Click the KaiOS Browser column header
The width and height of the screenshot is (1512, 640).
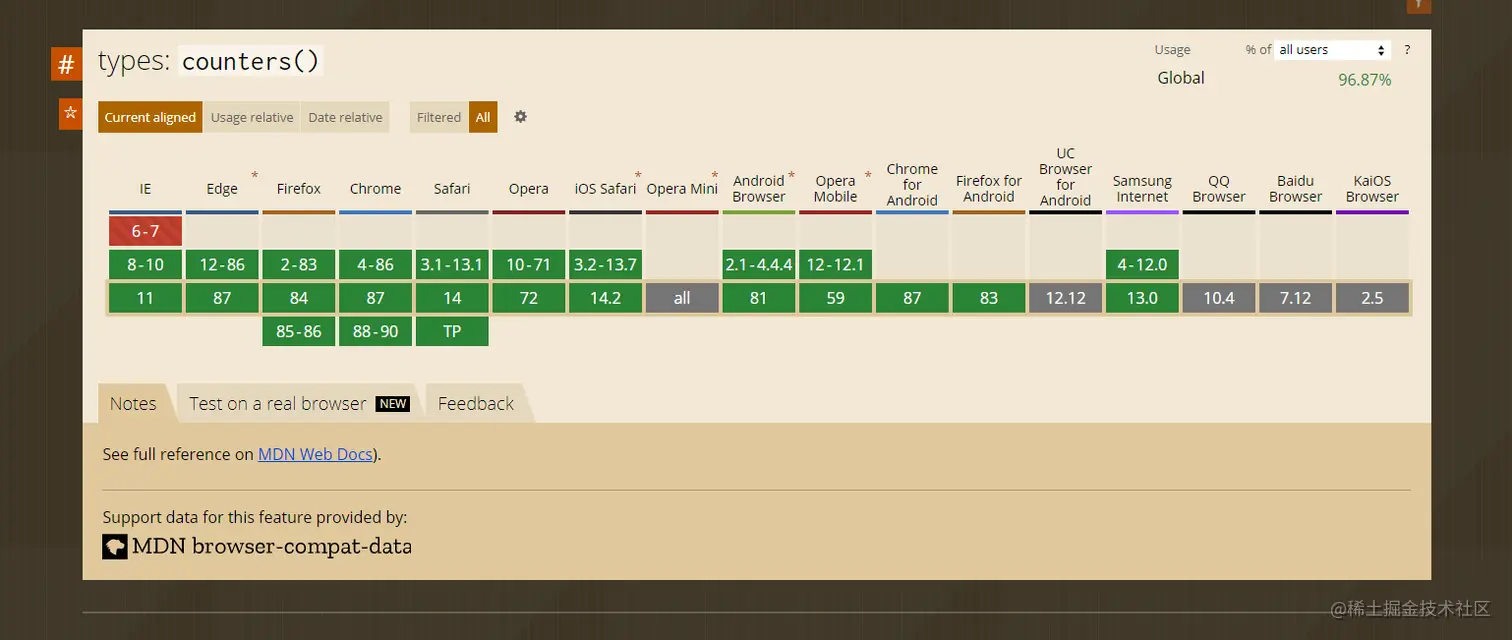tap(1372, 189)
